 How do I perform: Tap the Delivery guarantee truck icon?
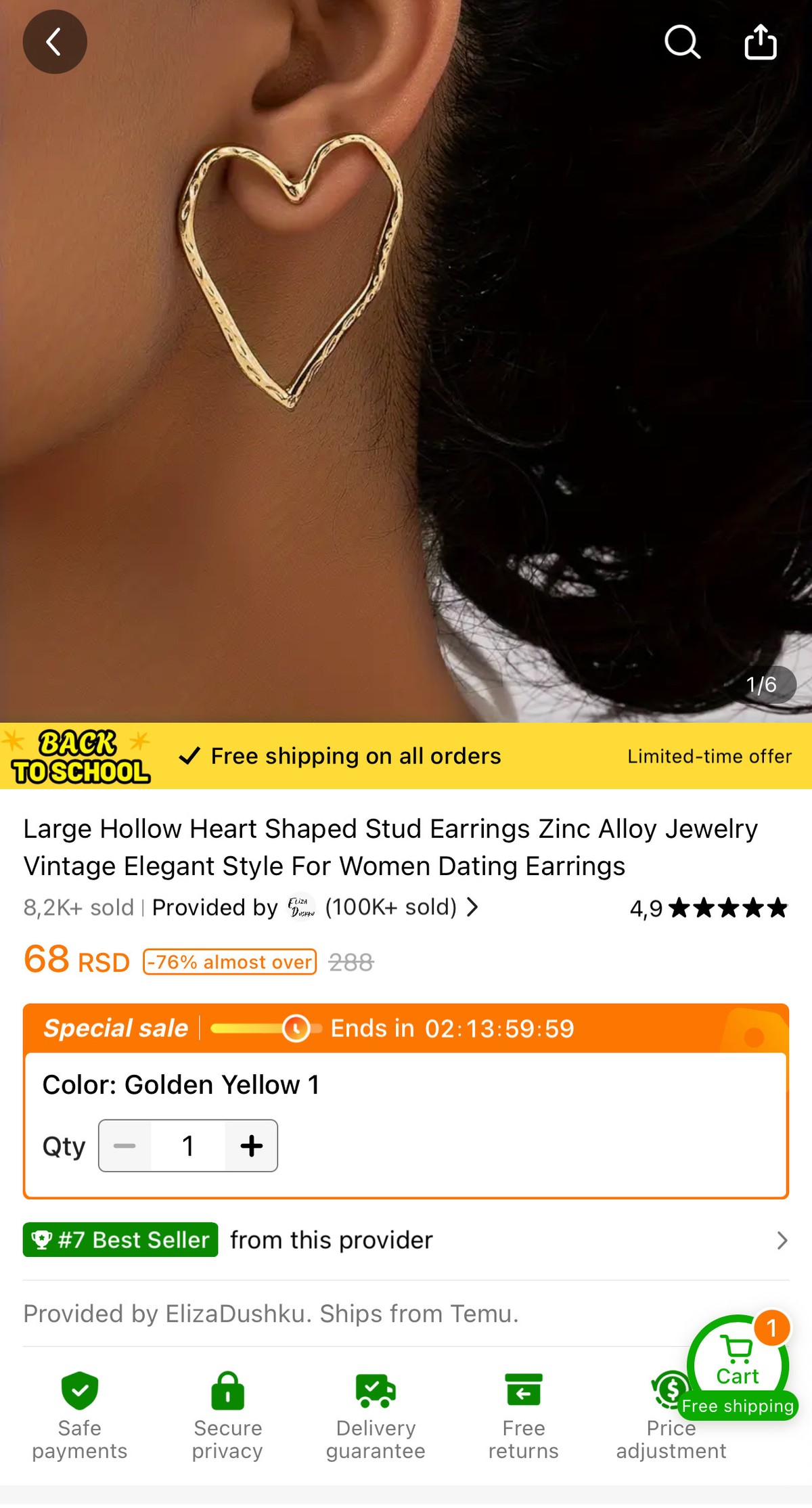(376, 1390)
